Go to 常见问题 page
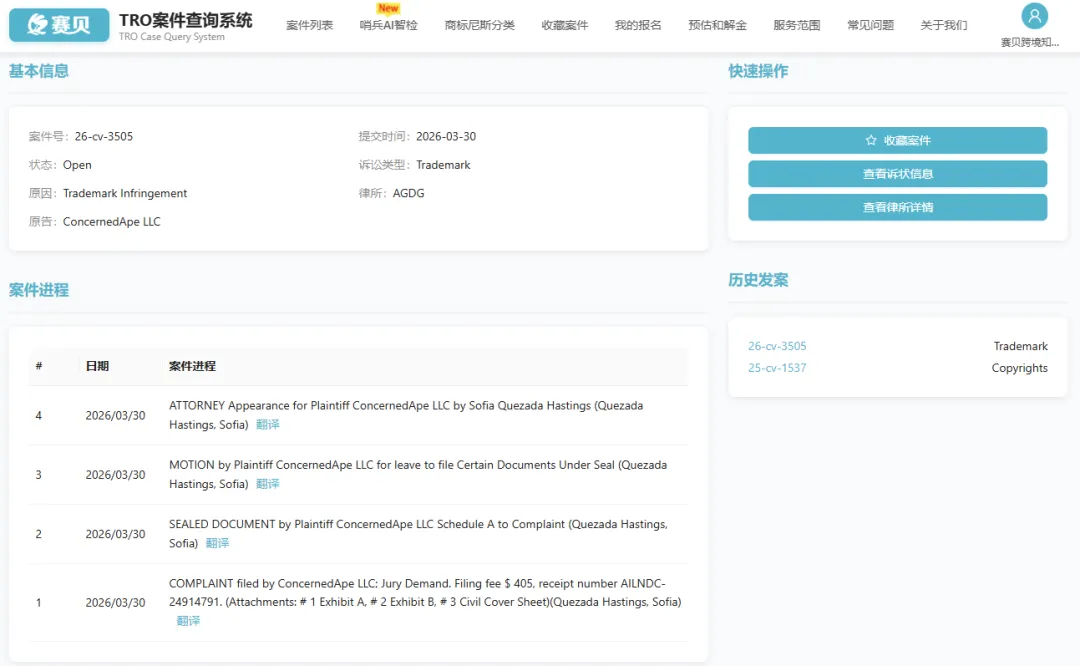Image resolution: width=1080 pixels, height=666 pixels. coord(871,25)
